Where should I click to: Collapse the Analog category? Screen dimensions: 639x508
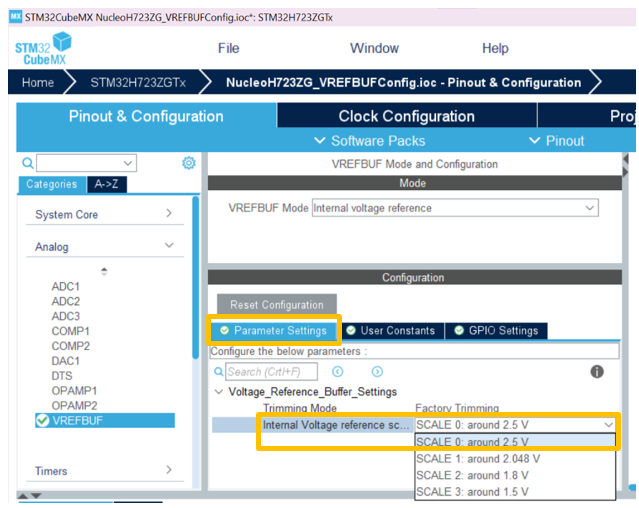point(104,246)
